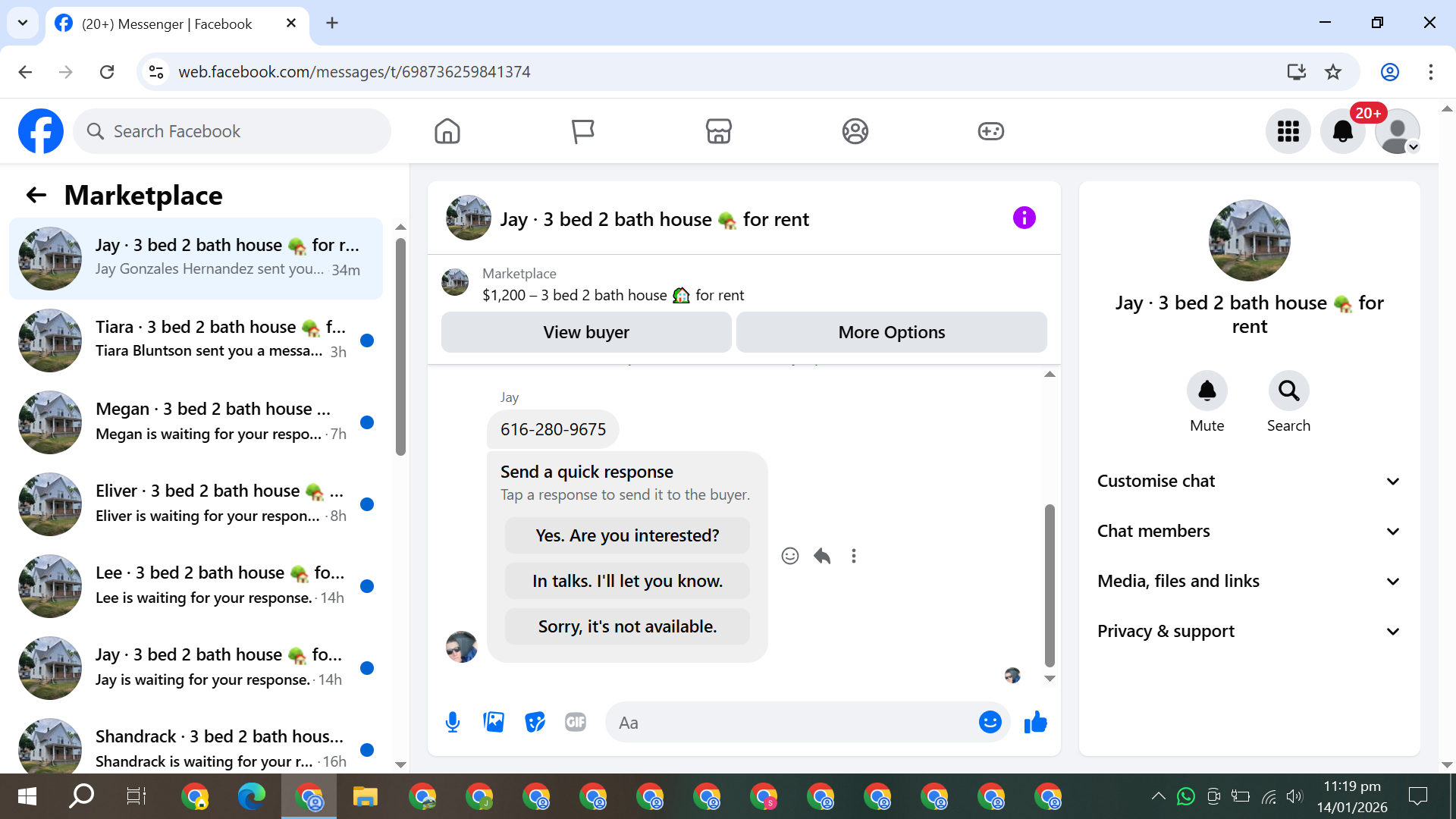Click the reply arrow beside message
This screenshot has height=819, width=1456.
tap(822, 556)
